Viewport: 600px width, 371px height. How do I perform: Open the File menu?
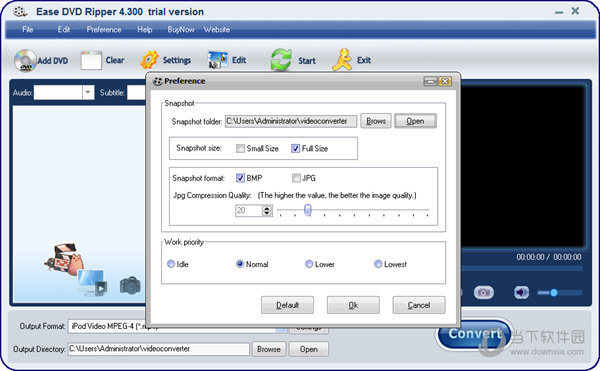(x=28, y=29)
